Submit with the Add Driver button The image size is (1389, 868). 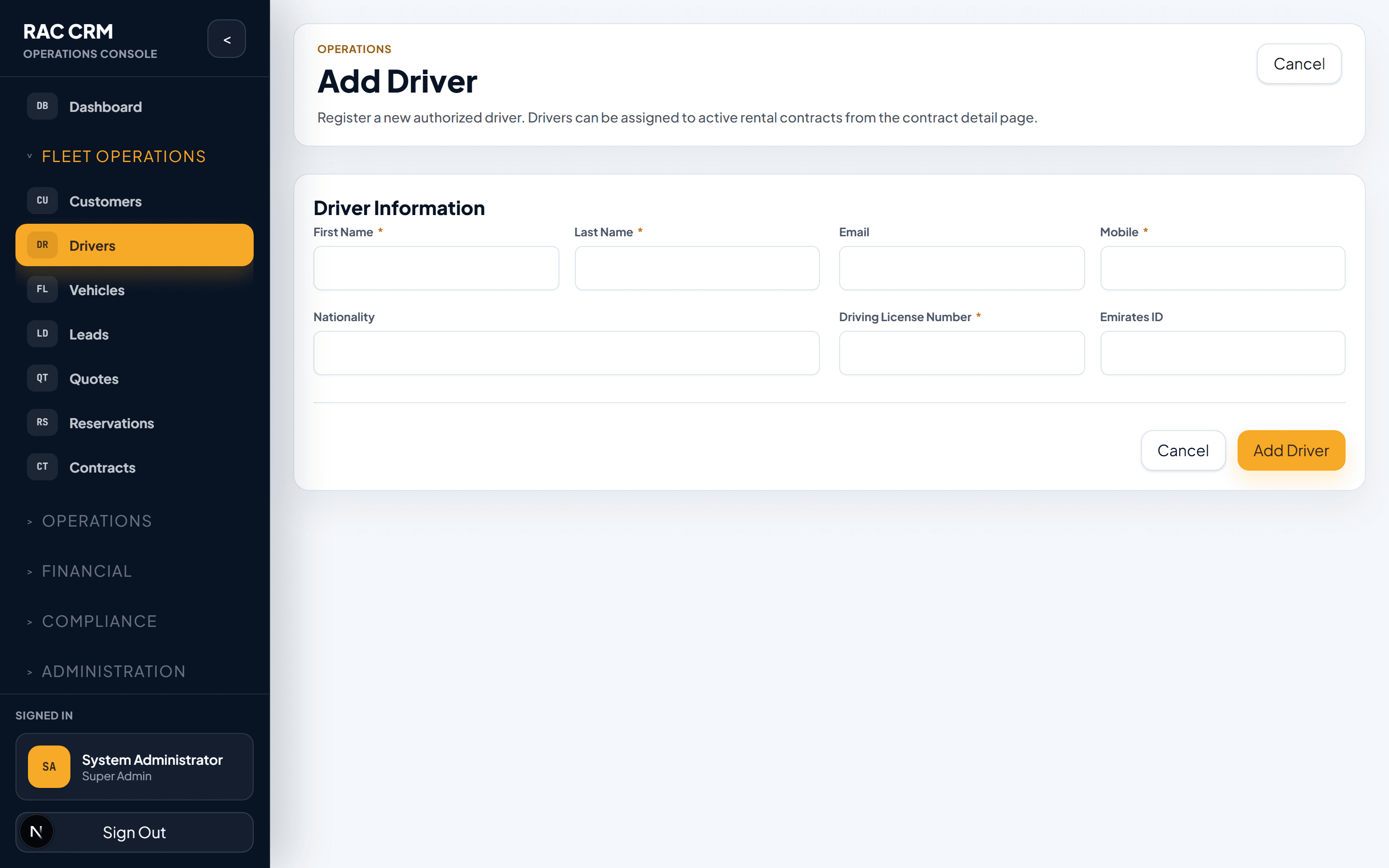point(1291,451)
